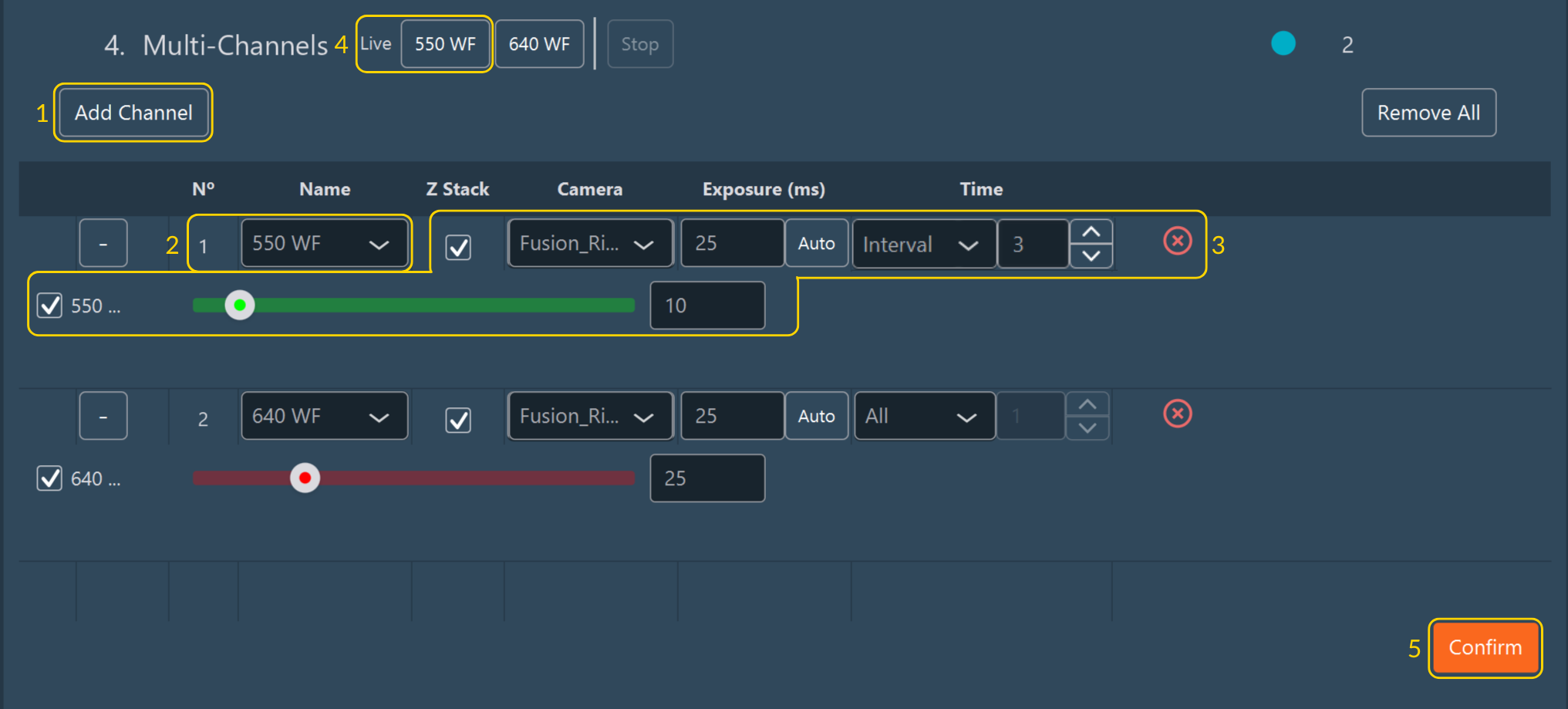Start live view for 640 WF

[539, 44]
